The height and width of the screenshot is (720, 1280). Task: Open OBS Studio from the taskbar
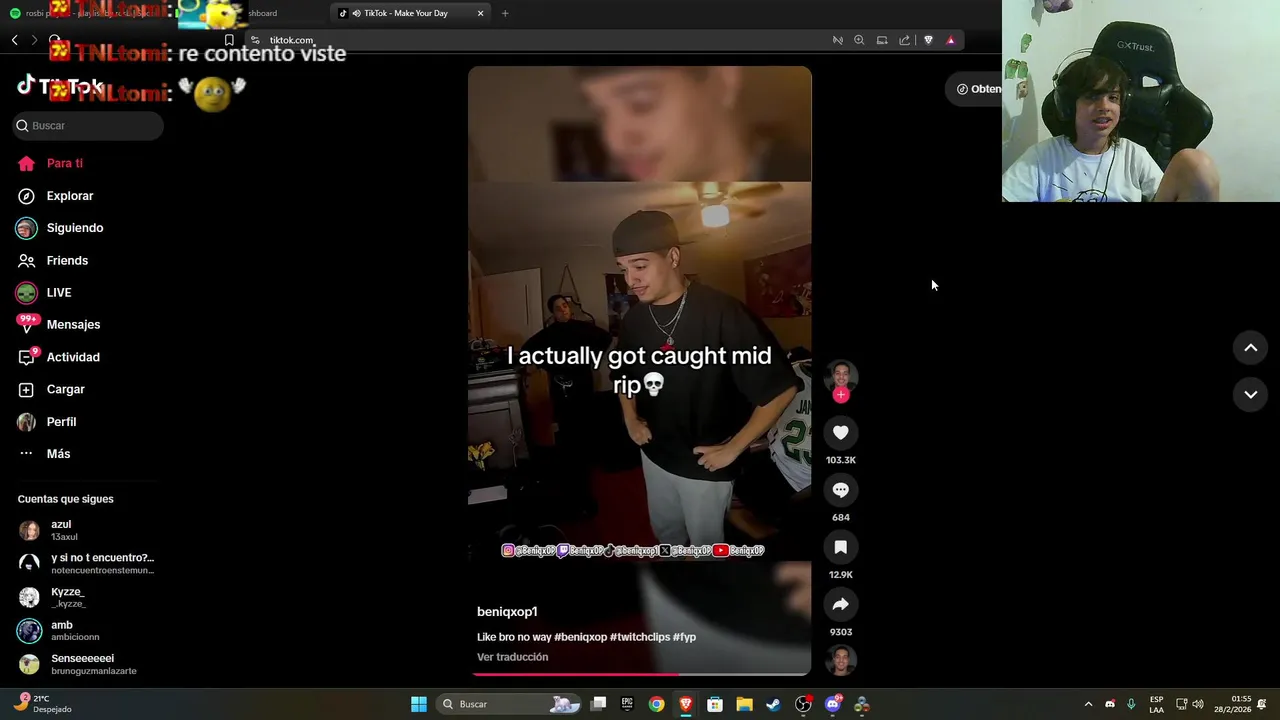point(803,704)
